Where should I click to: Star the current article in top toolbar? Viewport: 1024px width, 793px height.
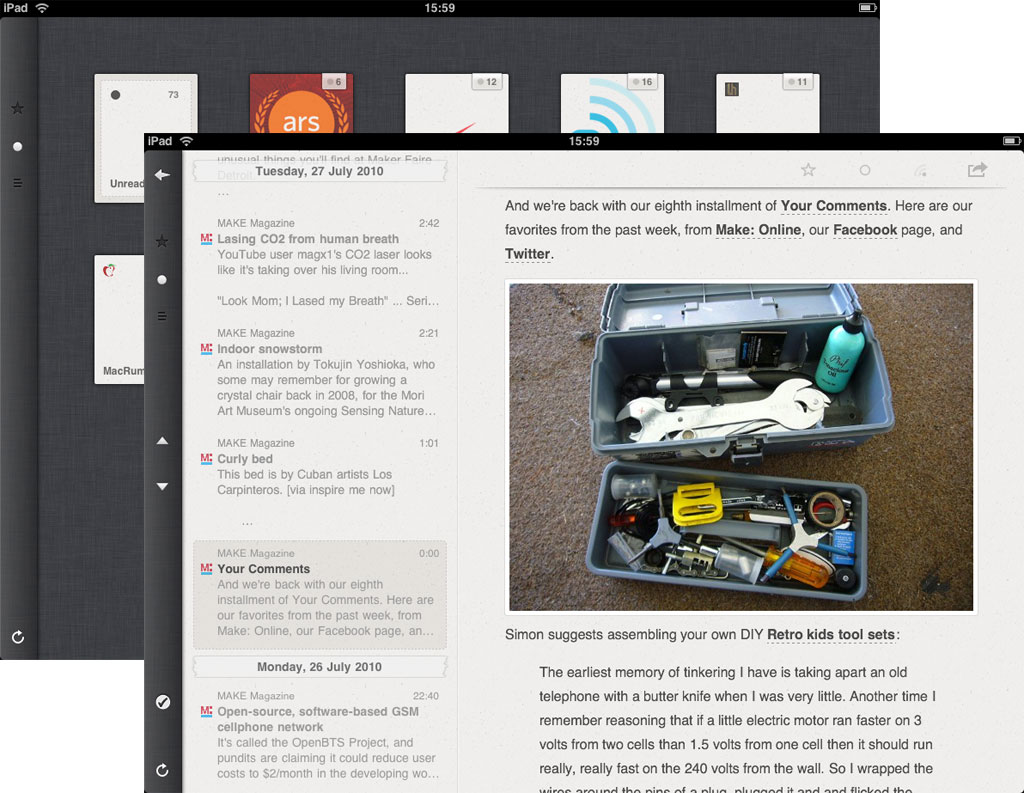(808, 170)
